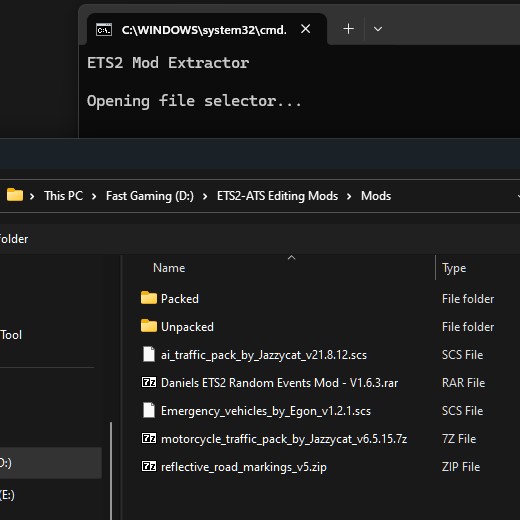Open the terminal profiles dropdown arrow
The width and height of the screenshot is (520, 520).
(x=378, y=29)
